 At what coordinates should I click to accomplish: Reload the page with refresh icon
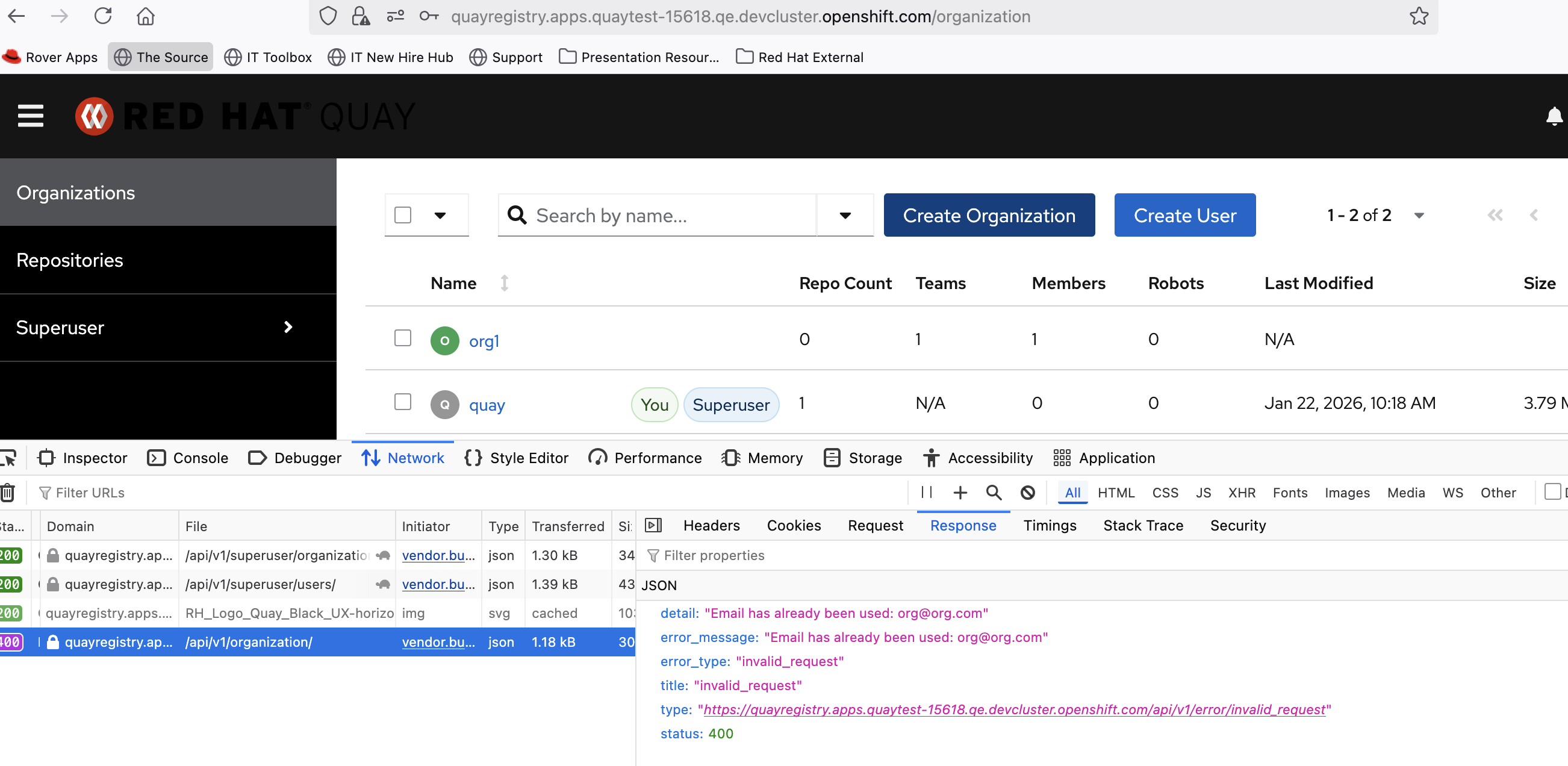(x=103, y=16)
